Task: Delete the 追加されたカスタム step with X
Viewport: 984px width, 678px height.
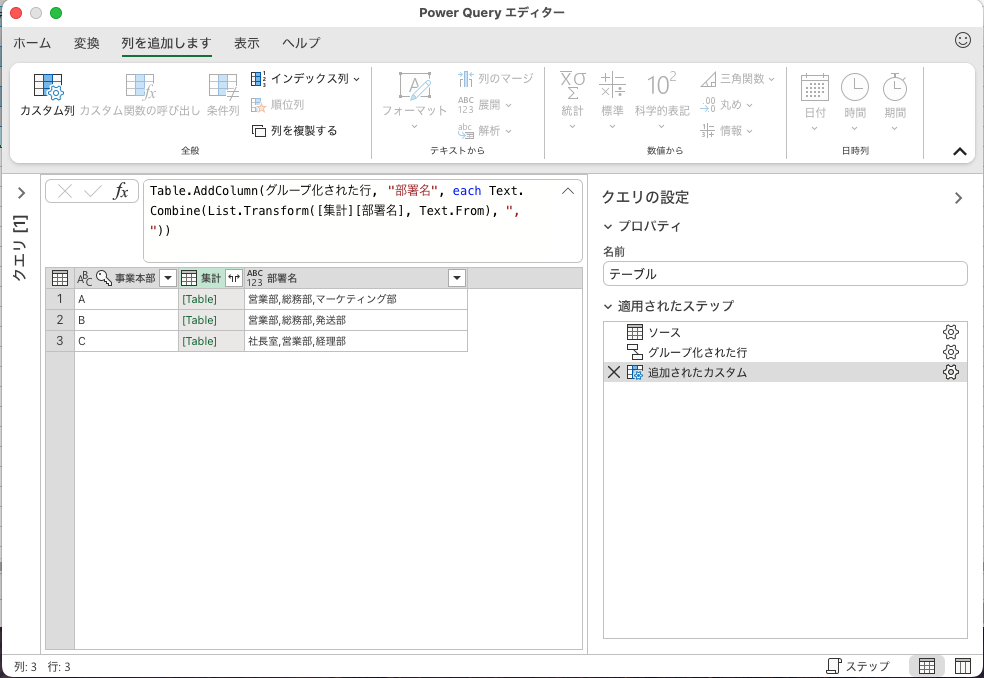Action: 613,372
